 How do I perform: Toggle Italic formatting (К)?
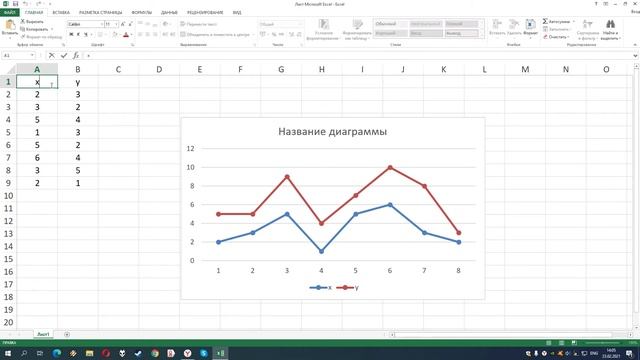point(78,35)
